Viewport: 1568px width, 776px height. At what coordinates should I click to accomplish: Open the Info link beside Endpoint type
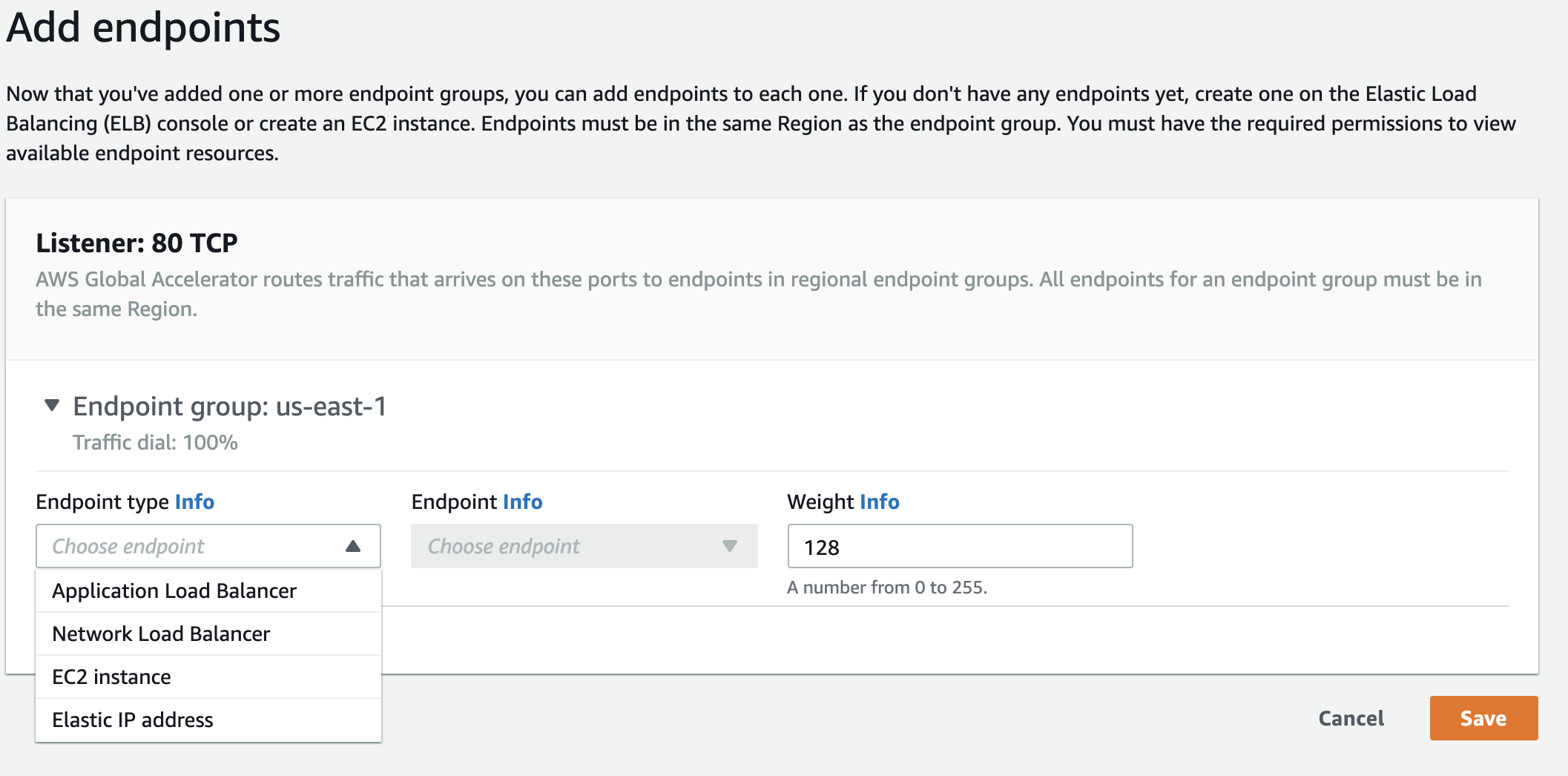pyautogui.click(x=194, y=502)
